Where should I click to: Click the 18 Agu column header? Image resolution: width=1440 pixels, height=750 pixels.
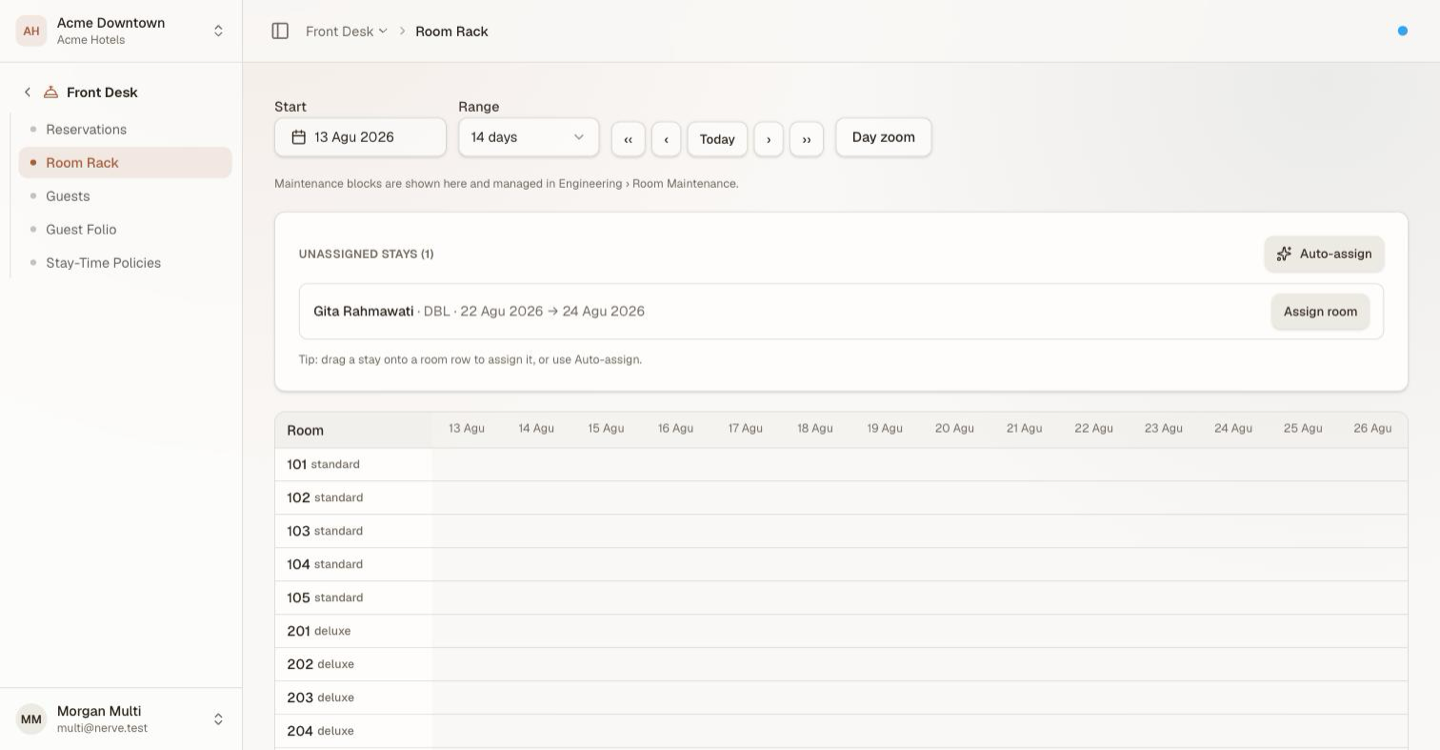click(x=815, y=428)
